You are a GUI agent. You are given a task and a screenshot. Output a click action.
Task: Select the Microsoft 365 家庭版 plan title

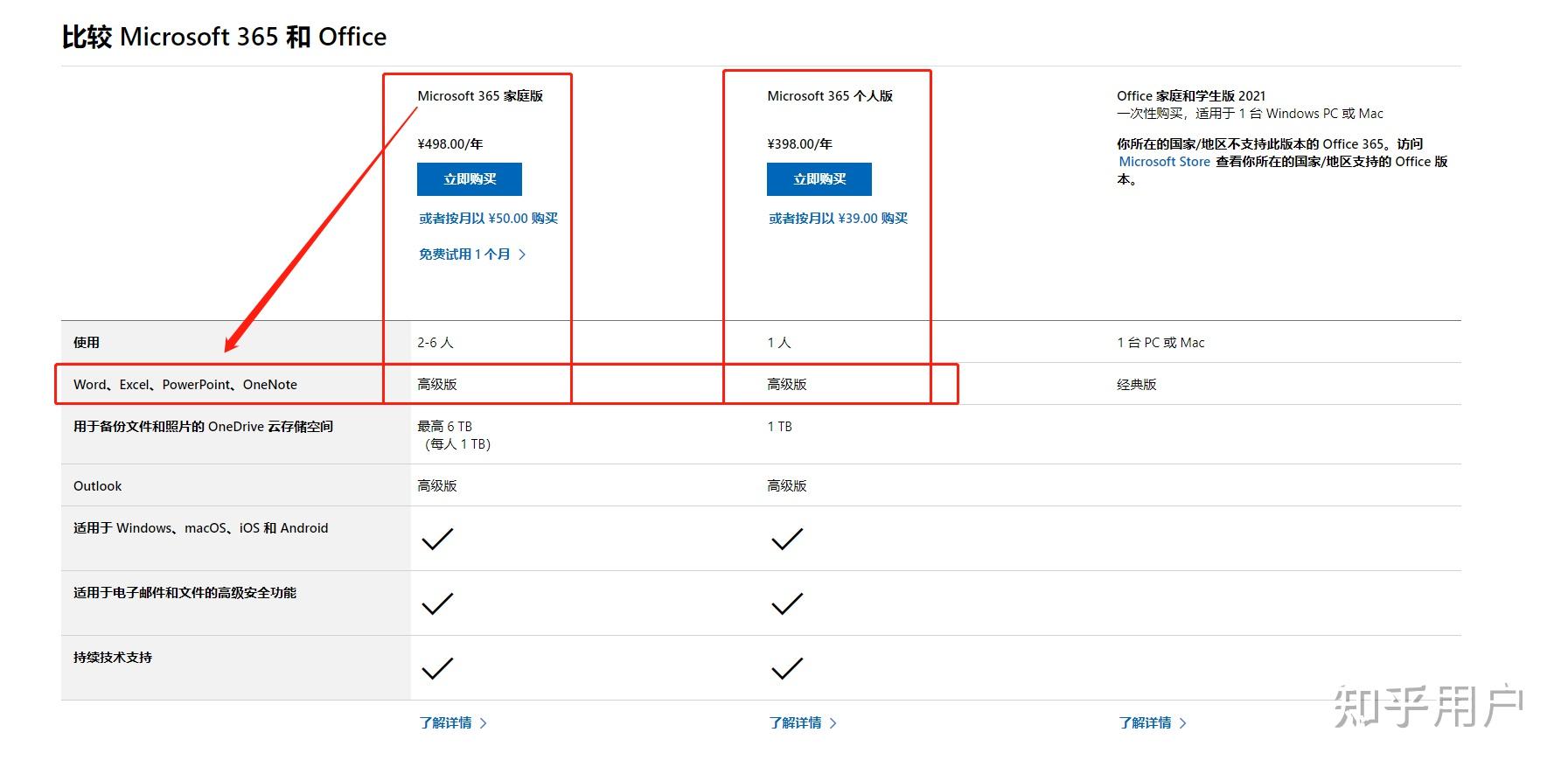click(480, 96)
